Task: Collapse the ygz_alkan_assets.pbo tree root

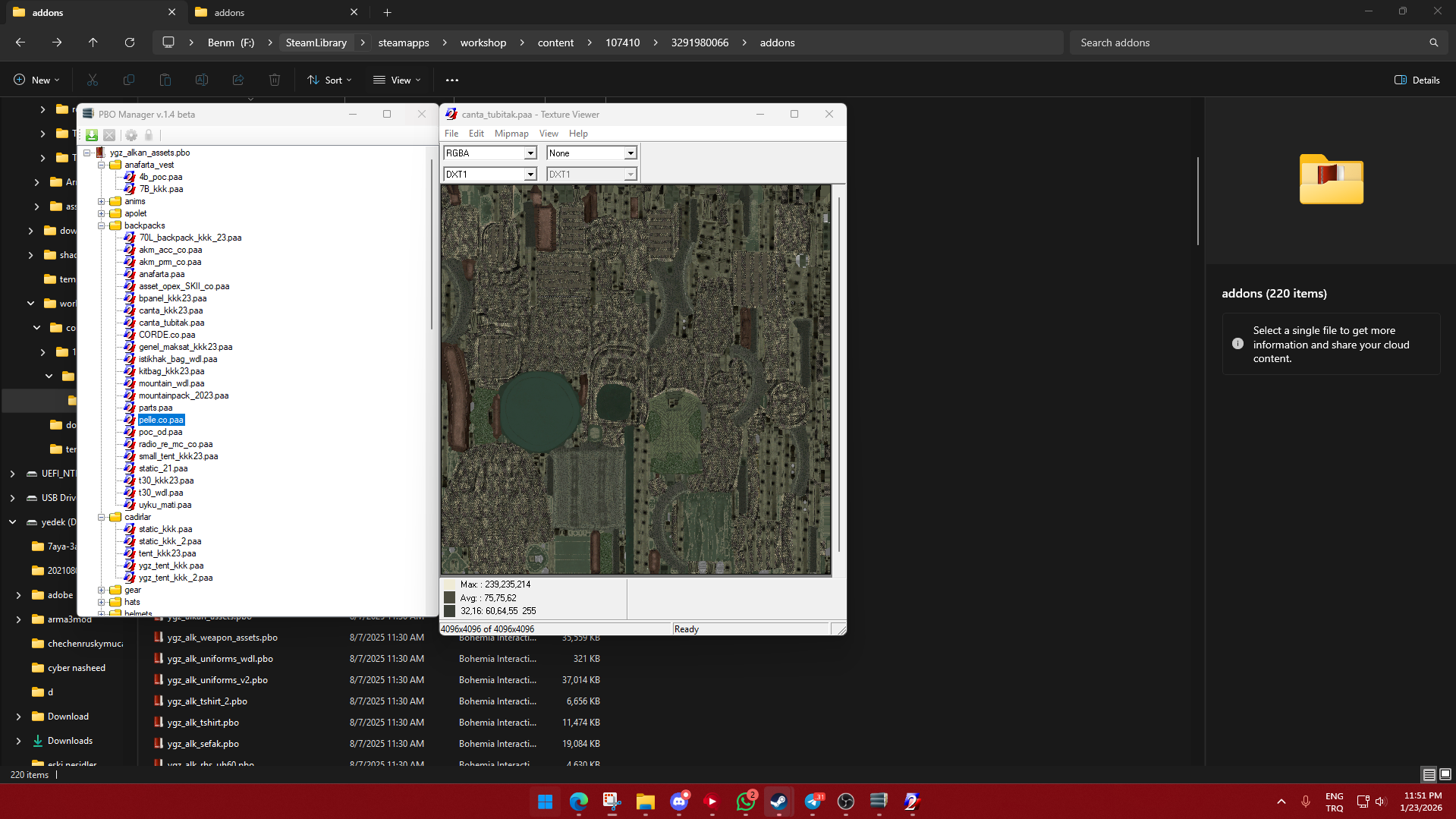Action: 87,153
